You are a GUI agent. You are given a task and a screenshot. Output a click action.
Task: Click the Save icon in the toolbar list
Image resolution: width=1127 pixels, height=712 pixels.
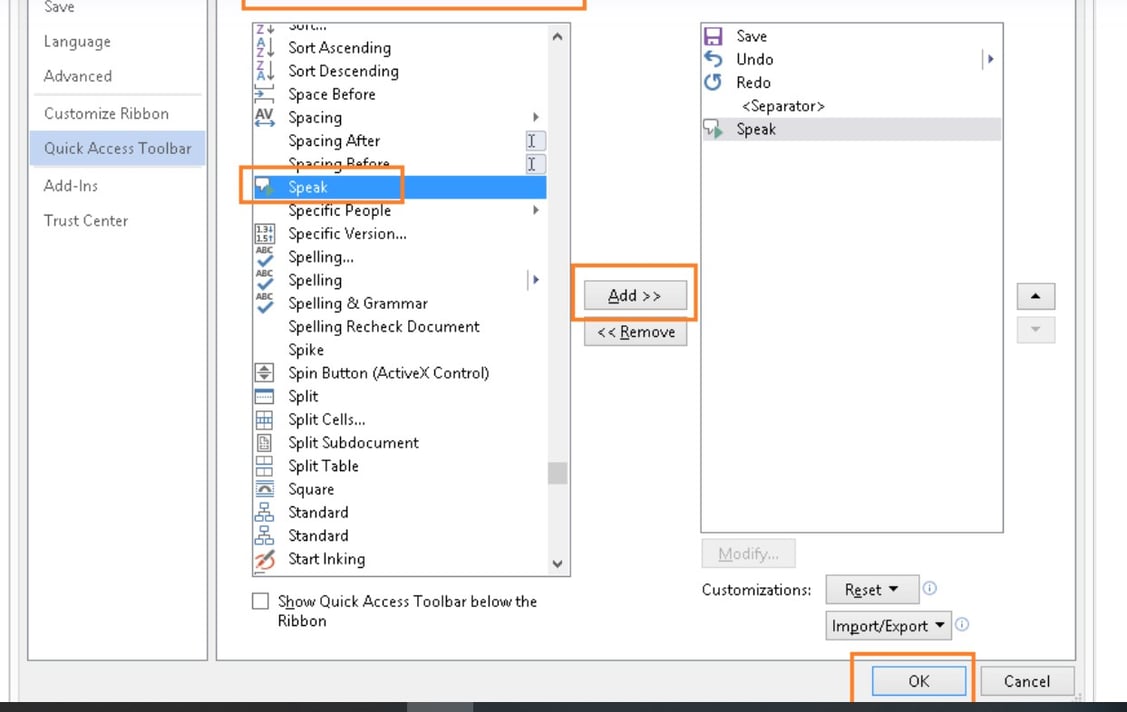click(714, 36)
